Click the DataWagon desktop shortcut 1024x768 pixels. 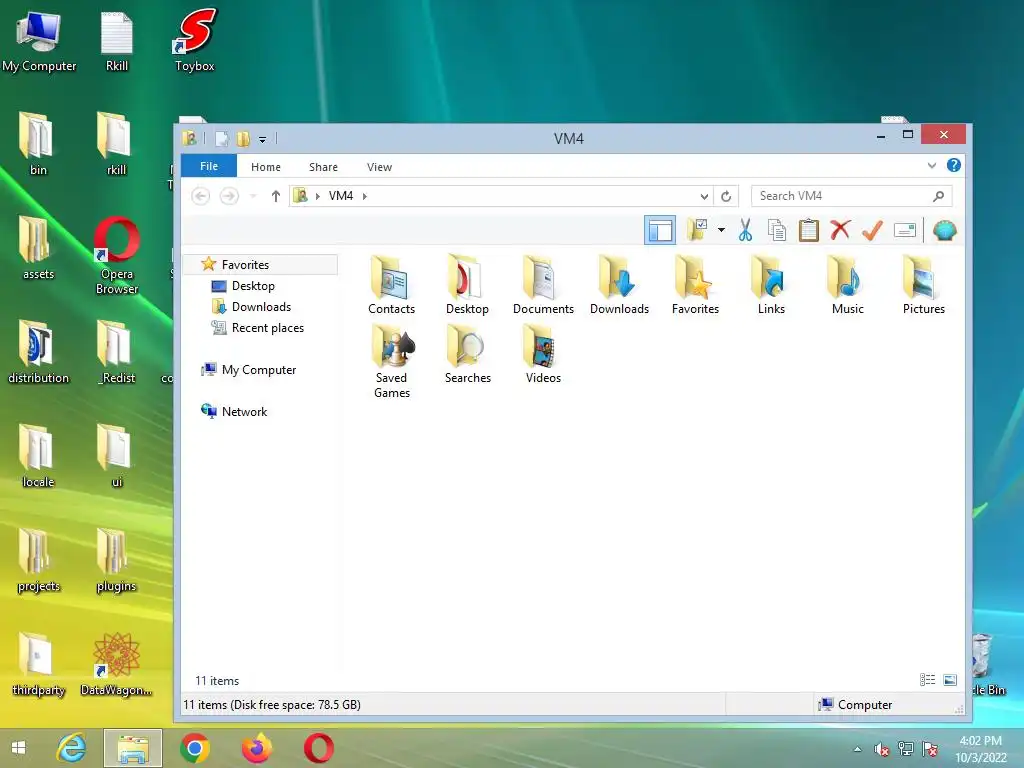(116, 665)
